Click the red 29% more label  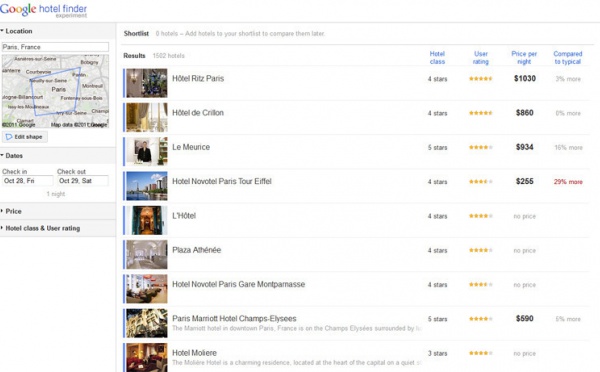point(568,182)
